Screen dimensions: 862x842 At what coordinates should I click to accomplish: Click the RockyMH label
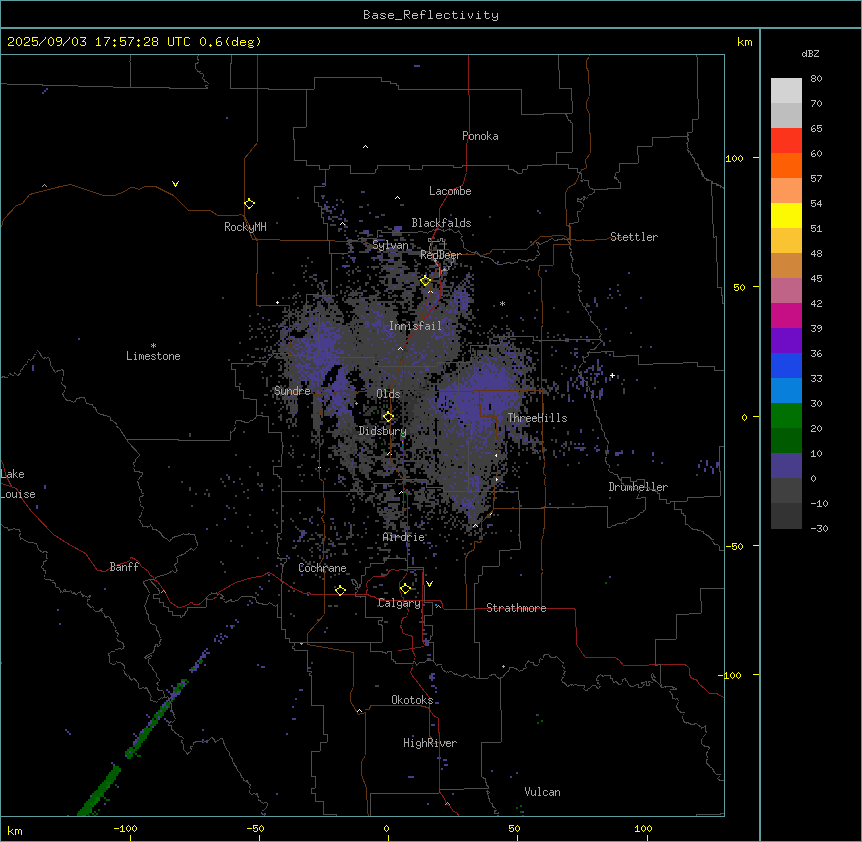click(x=245, y=226)
